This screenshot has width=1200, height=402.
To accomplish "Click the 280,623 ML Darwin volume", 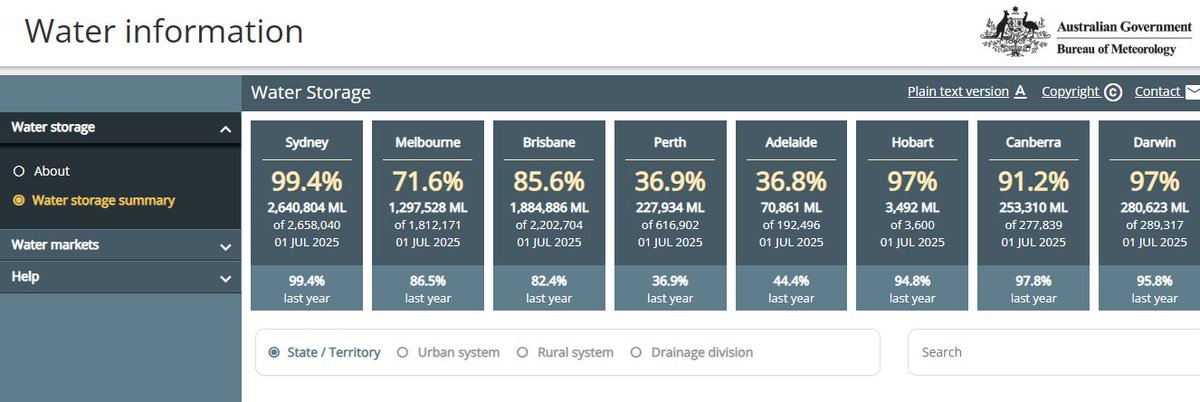I will [1154, 209].
